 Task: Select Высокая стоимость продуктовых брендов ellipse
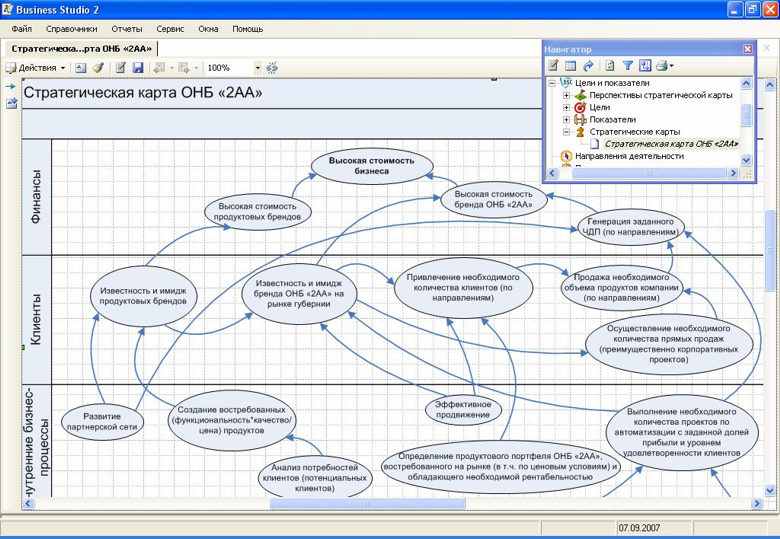point(258,212)
